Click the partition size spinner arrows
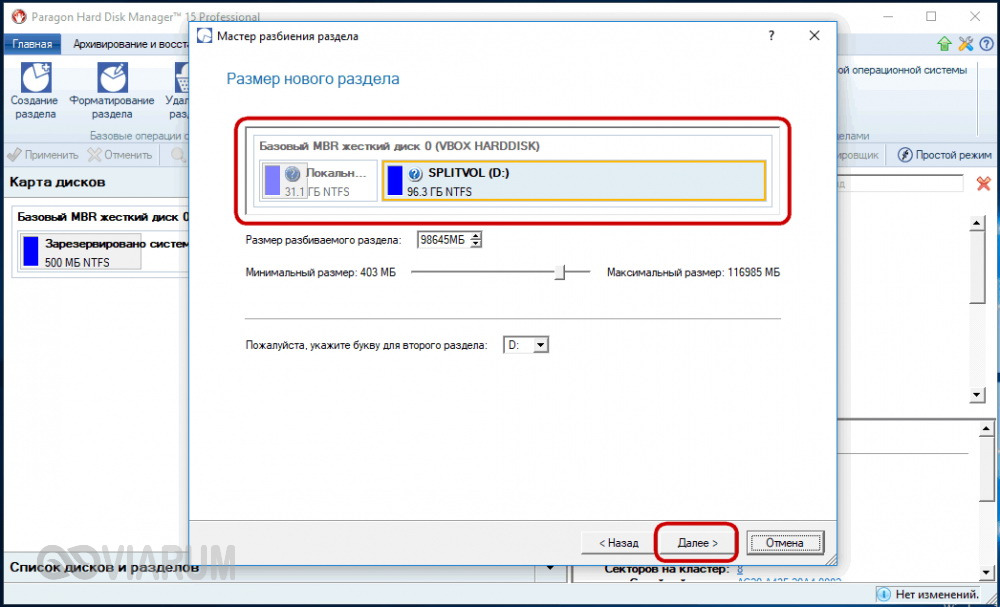 click(x=477, y=240)
